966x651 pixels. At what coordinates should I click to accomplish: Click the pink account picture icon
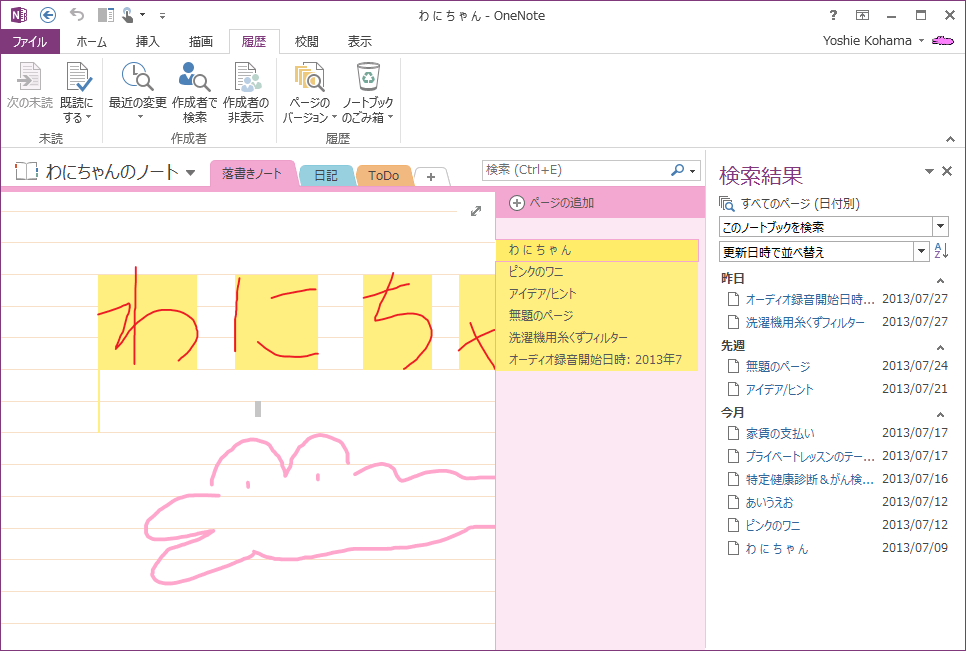pos(943,41)
